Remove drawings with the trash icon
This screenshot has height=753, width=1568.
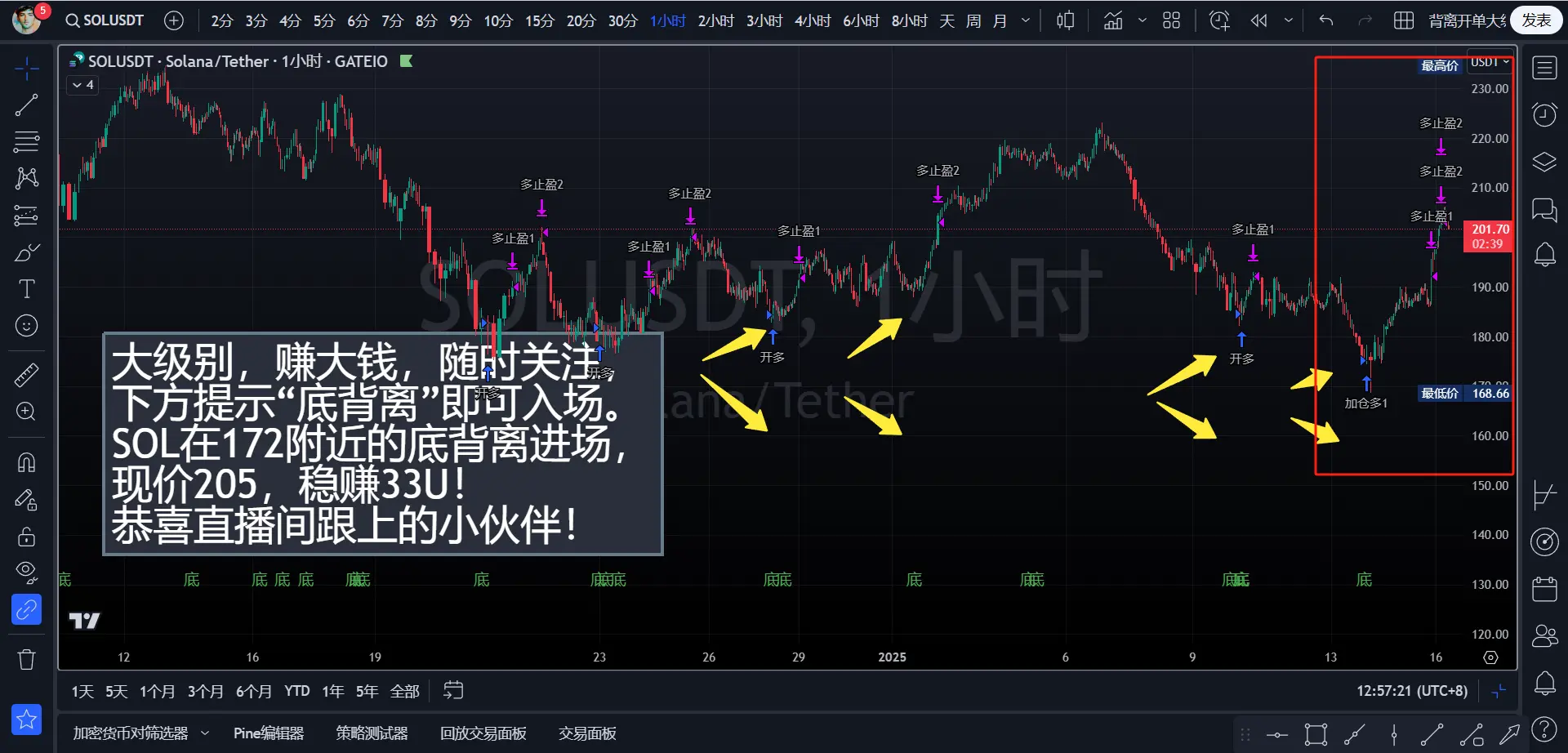click(x=26, y=659)
